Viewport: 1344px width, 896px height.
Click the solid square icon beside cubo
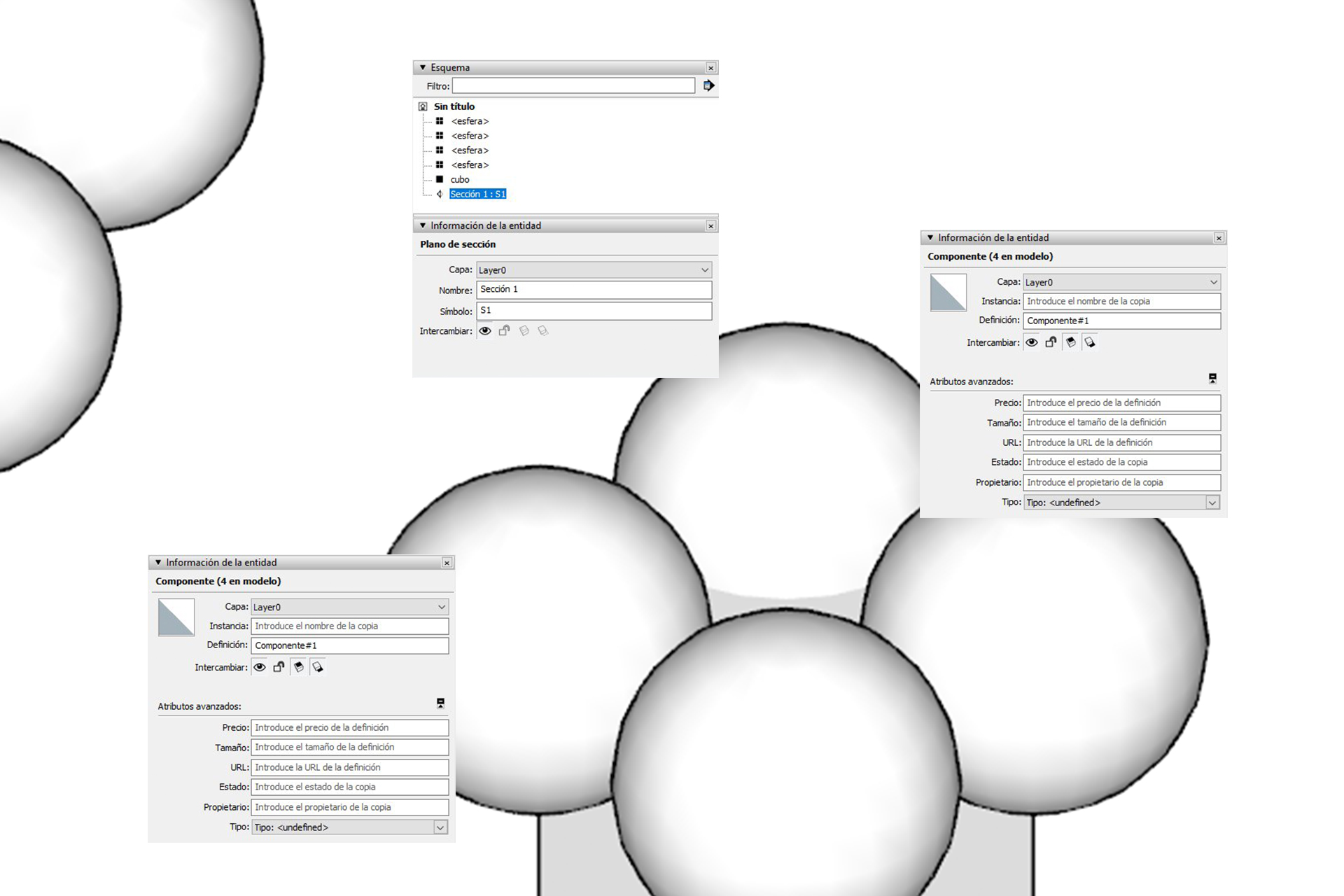click(x=440, y=179)
